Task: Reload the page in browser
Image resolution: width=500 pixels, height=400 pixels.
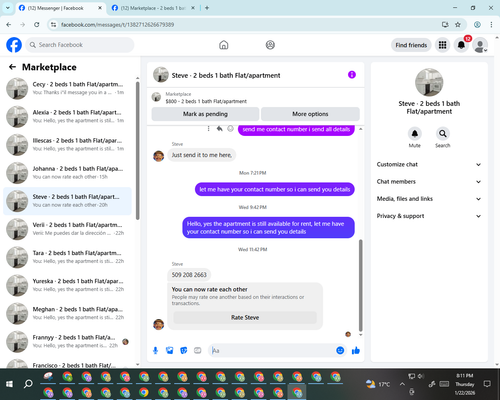Action: coord(37,25)
